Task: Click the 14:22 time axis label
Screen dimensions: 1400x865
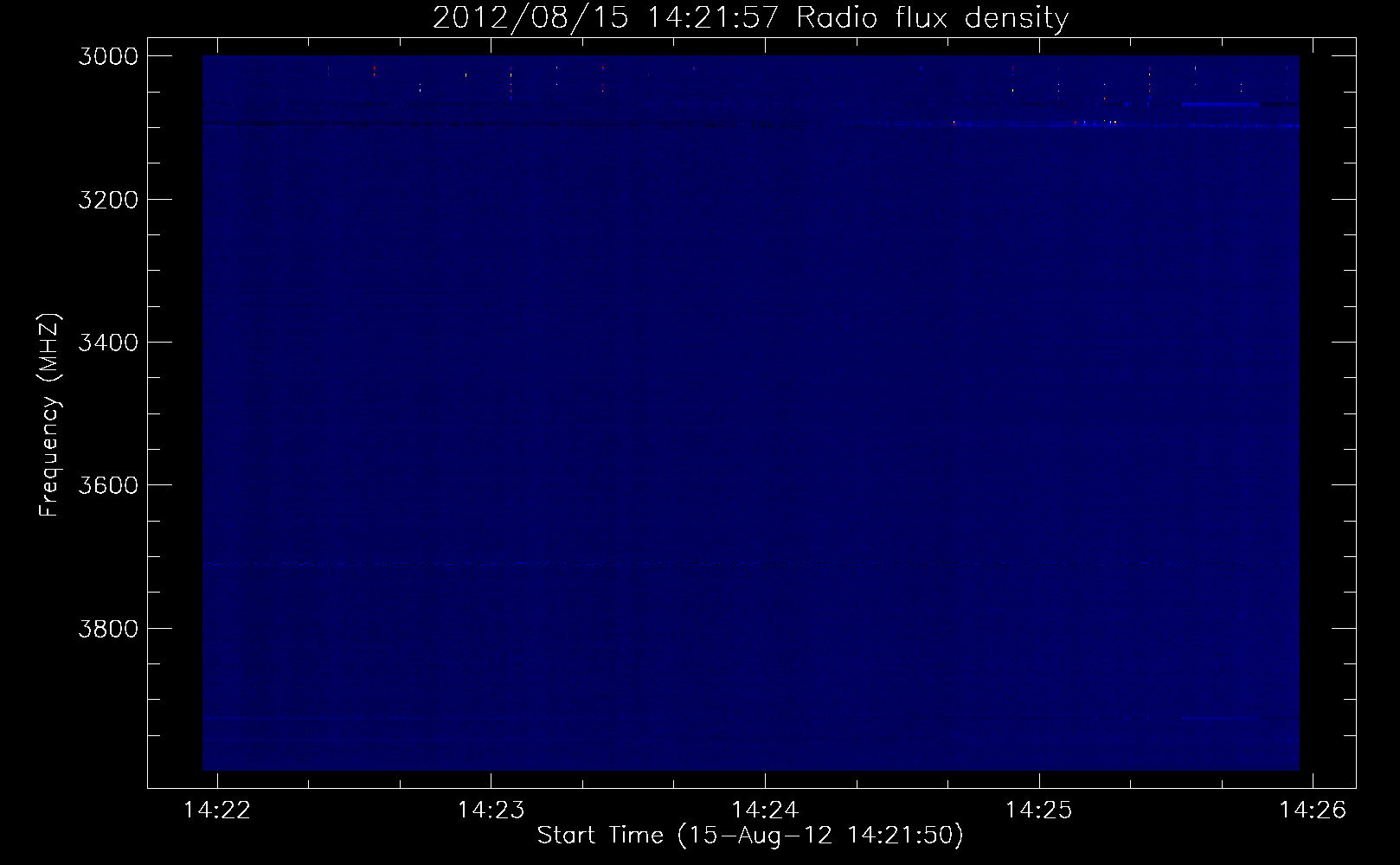Action: pyautogui.click(x=217, y=810)
